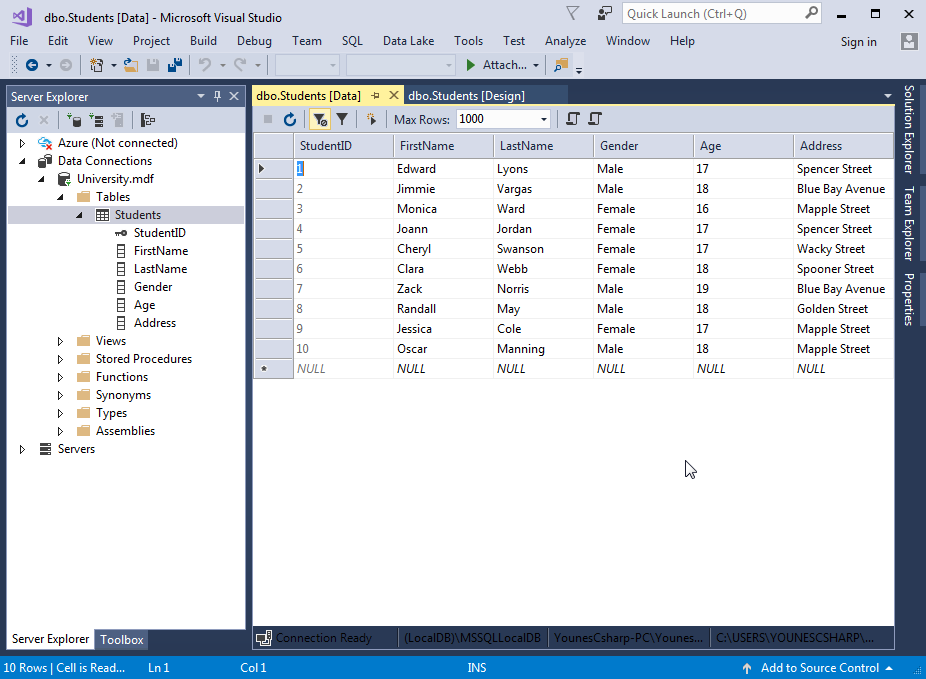The height and width of the screenshot is (679, 926).
Task: Toggle pin on dbo.Students [Data] tab
Action: pyautogui.click(x=376, y=96)
